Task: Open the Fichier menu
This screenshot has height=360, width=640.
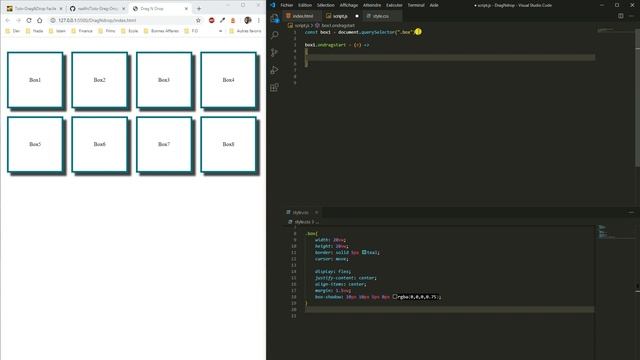Action: 287,5
